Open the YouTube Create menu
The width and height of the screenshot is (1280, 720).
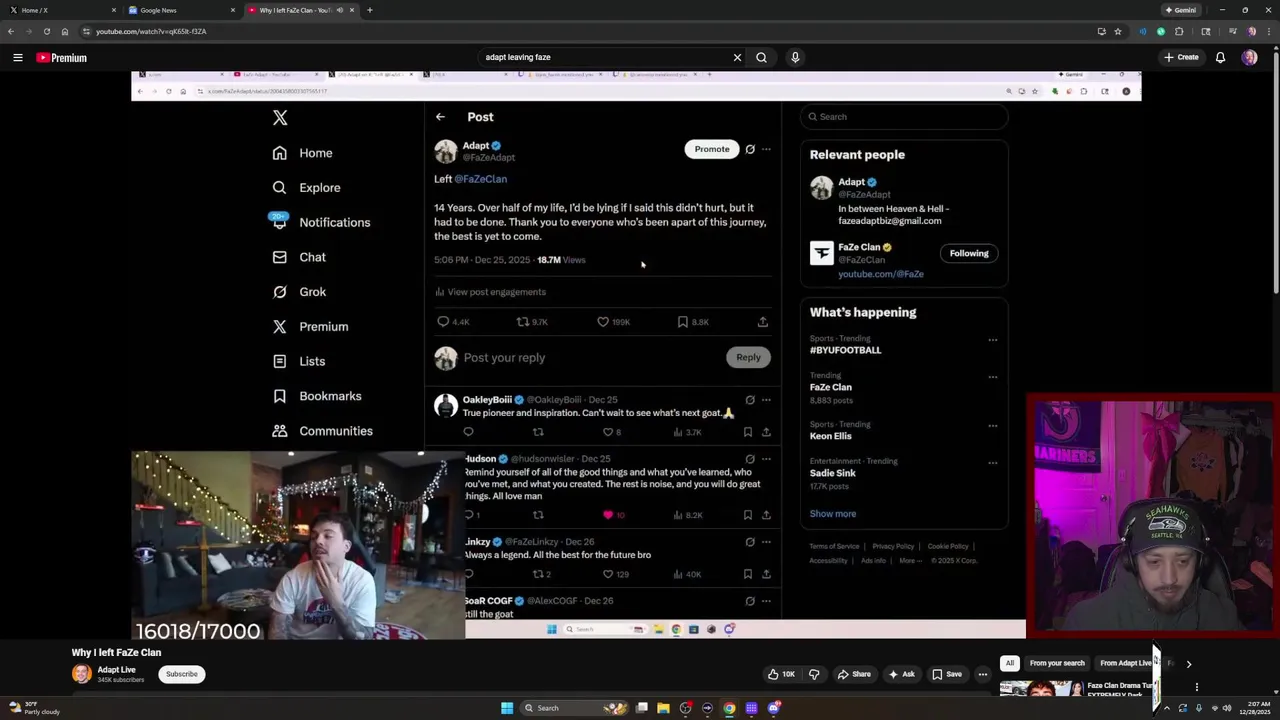[x=1181, y=57]
